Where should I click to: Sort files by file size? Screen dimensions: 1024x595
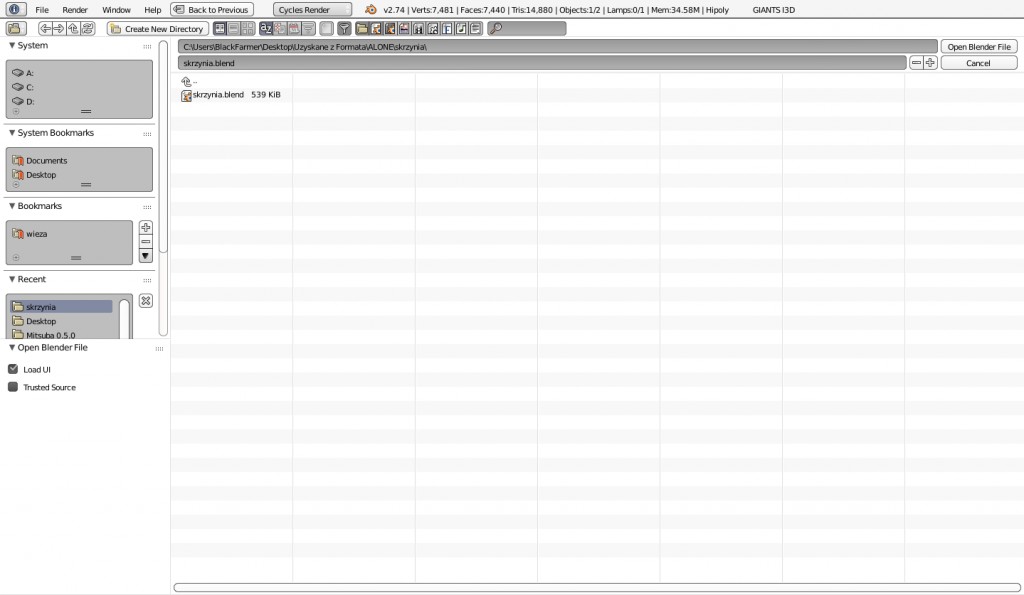tap(310, 29)
